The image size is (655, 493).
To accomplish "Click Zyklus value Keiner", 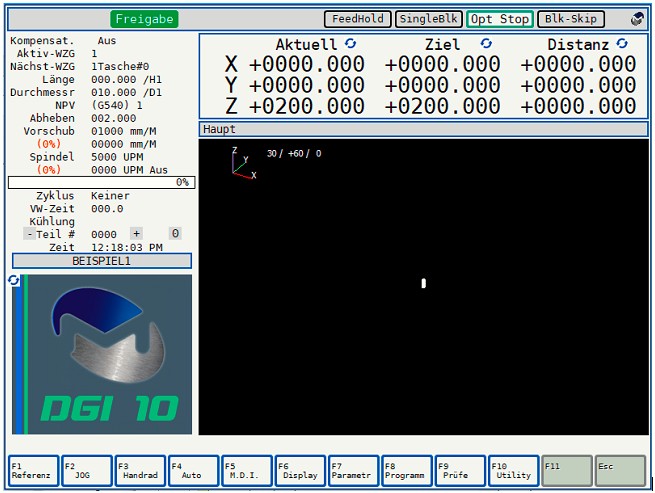I will pyautogui.click(x=110, y=196).
